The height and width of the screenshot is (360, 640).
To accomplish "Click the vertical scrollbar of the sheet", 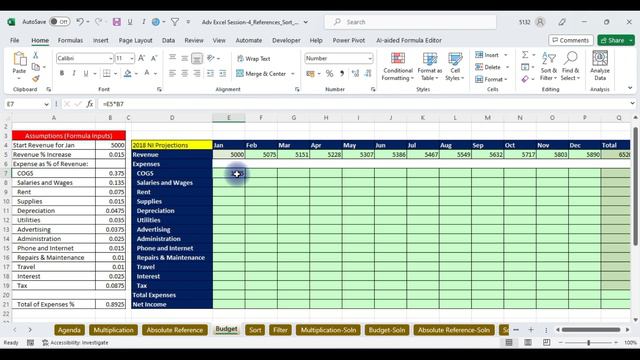I will coord(635,187).
